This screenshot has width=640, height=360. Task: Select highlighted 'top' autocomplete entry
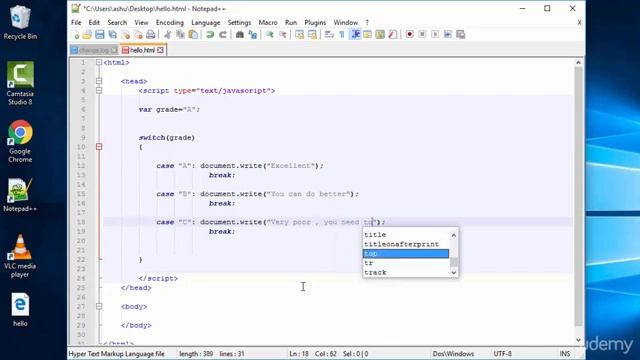click(406, 253)
